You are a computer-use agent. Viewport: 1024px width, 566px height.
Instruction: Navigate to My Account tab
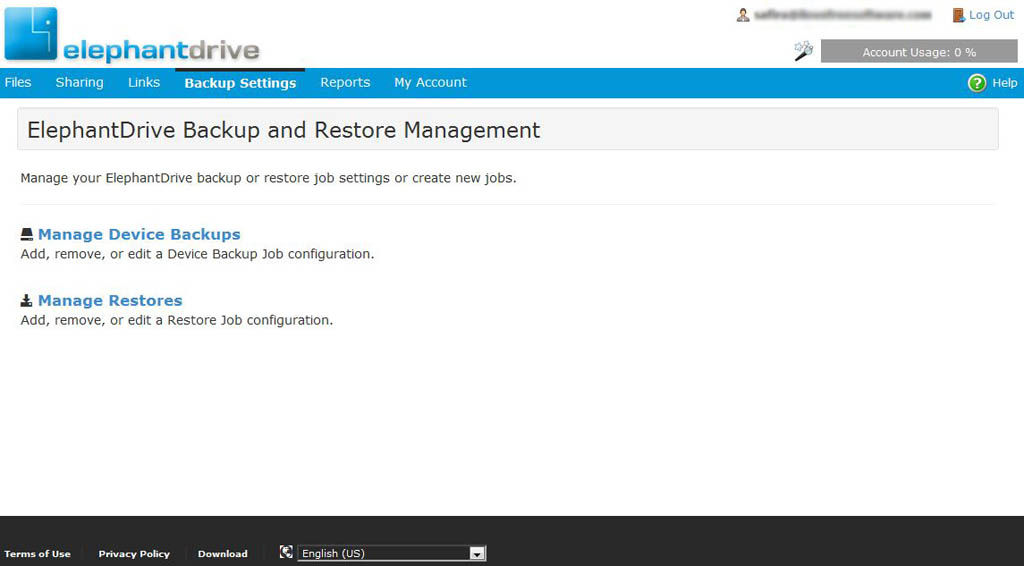tap(430, 82)
